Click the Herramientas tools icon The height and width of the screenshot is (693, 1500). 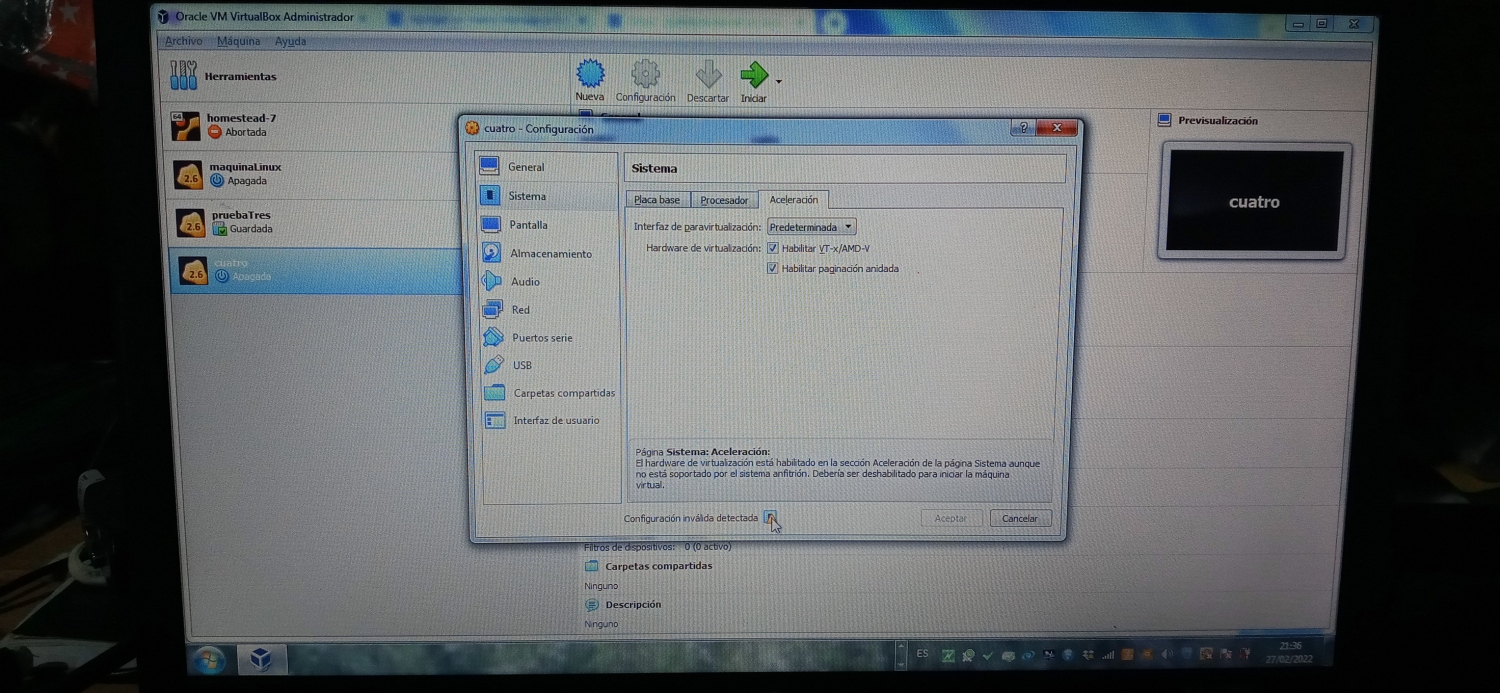click(183, 75)
